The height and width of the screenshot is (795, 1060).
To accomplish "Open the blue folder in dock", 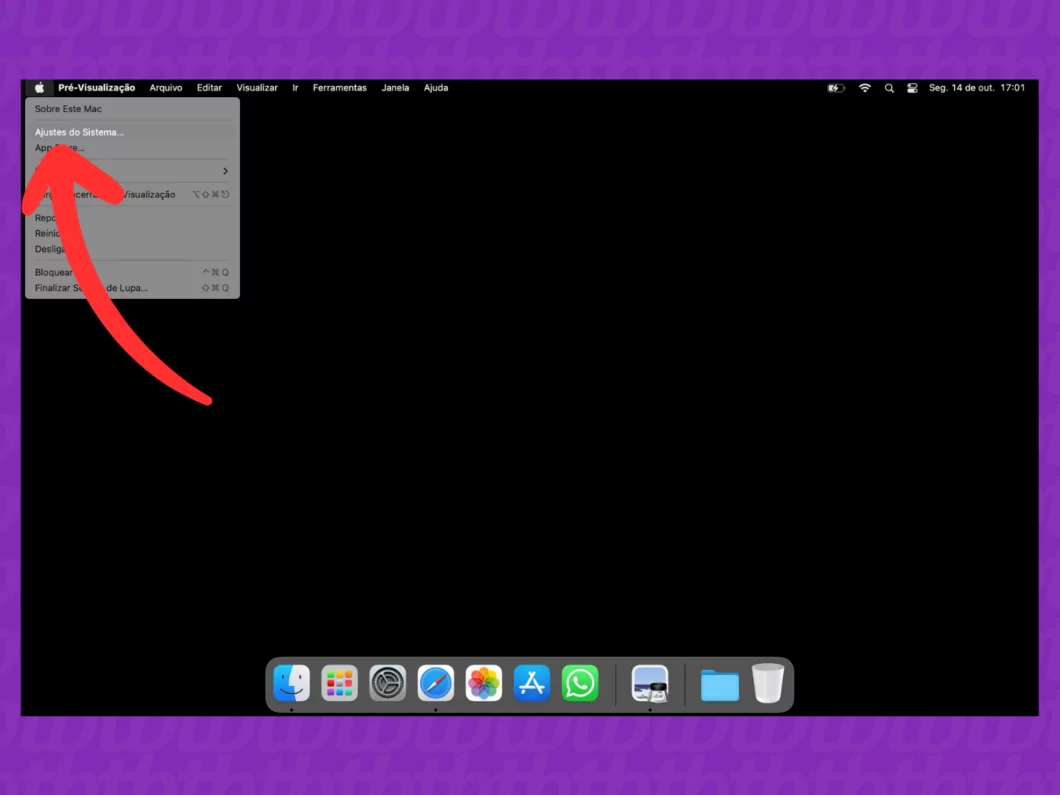I will click(x=719, y=685).
